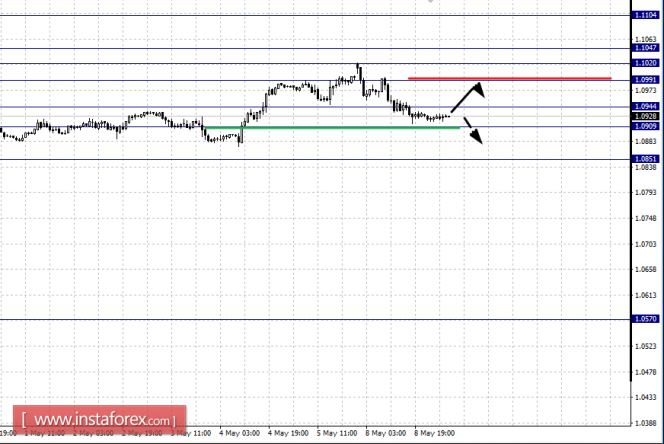Click the green horizontal support line
This screenshot has width=664, height=444.
[x=332, y=128]
